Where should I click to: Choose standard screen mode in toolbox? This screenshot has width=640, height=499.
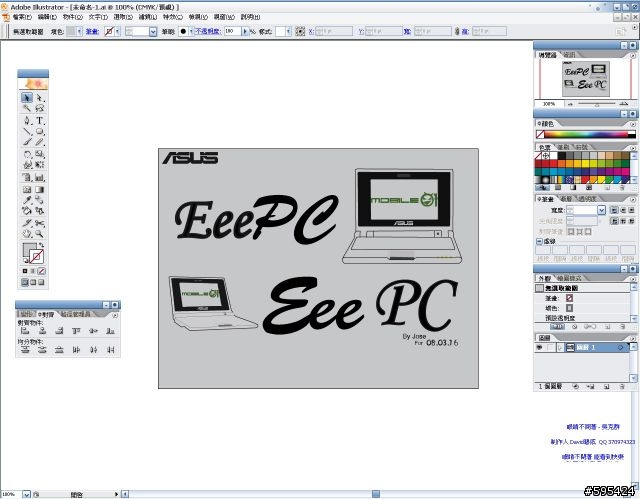24,282
